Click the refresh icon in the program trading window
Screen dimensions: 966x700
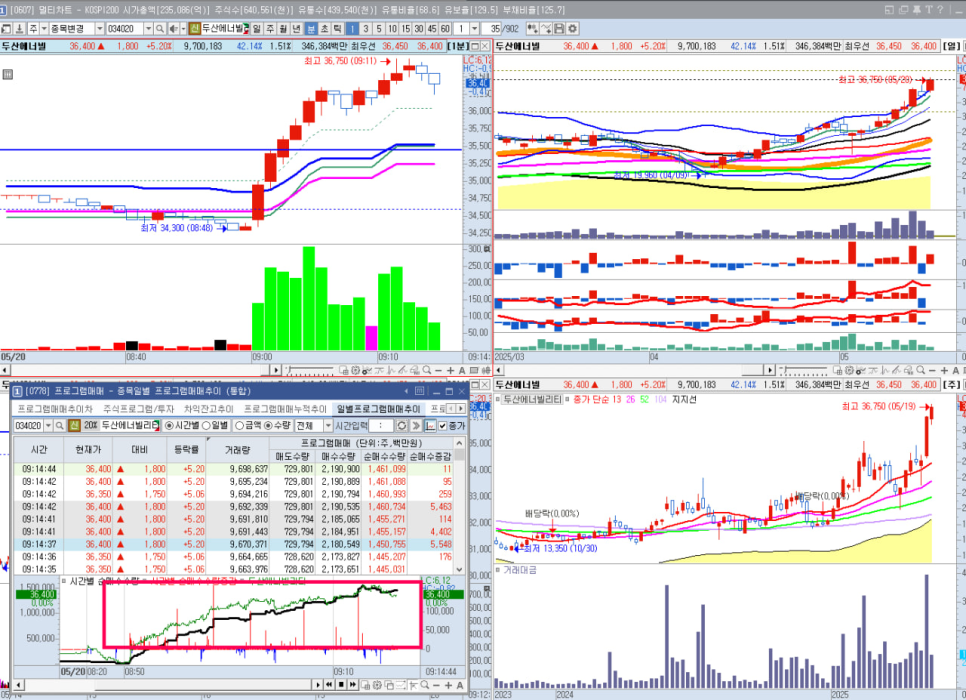(x=402, y=426)
